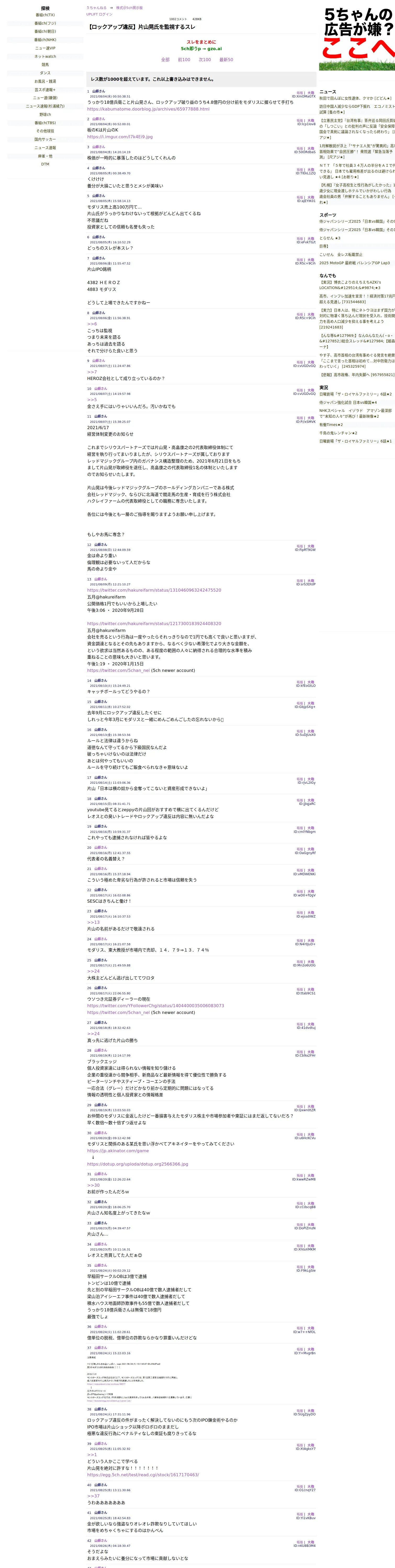Open お風呂・銭湯 sidebar board
Image resolution: width=395 pixels, height=1568 pixels.
click(45, 81)
